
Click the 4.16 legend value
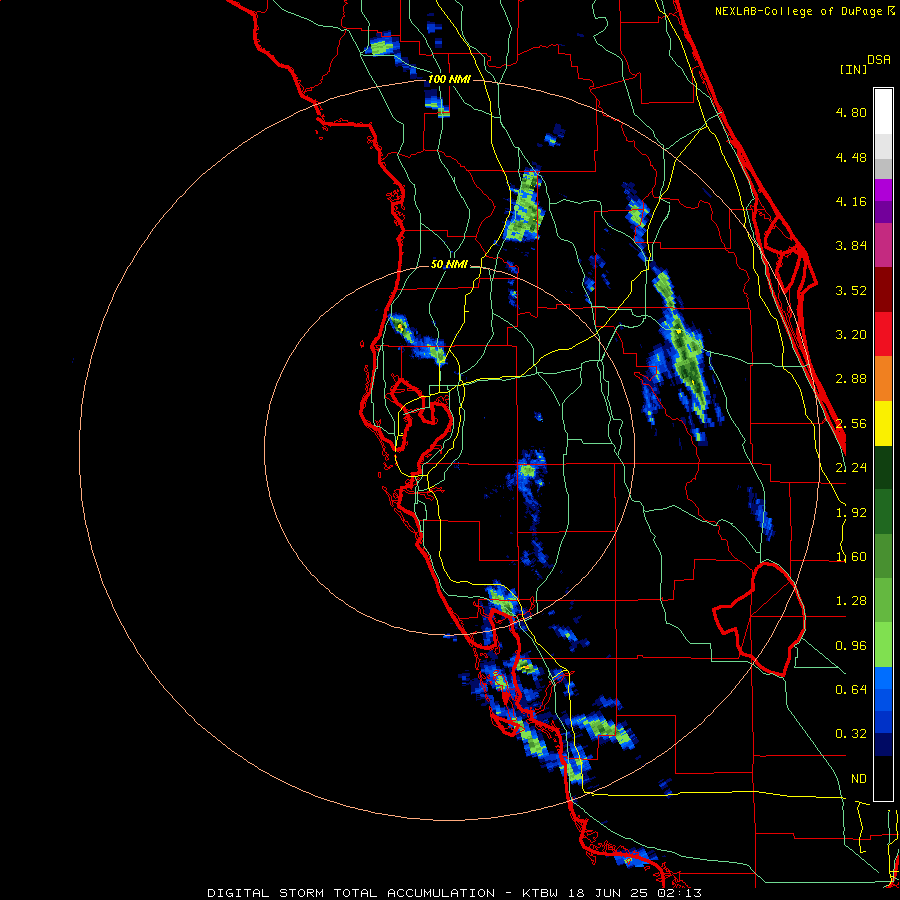[x=851, y=201]
